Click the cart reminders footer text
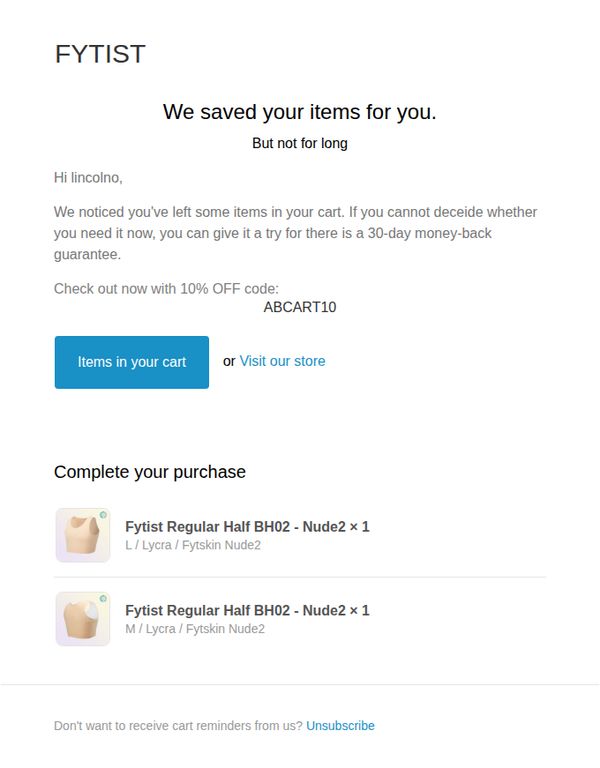Image resolution: width=600 pixels, height=768 pixels. coord(178,725)
